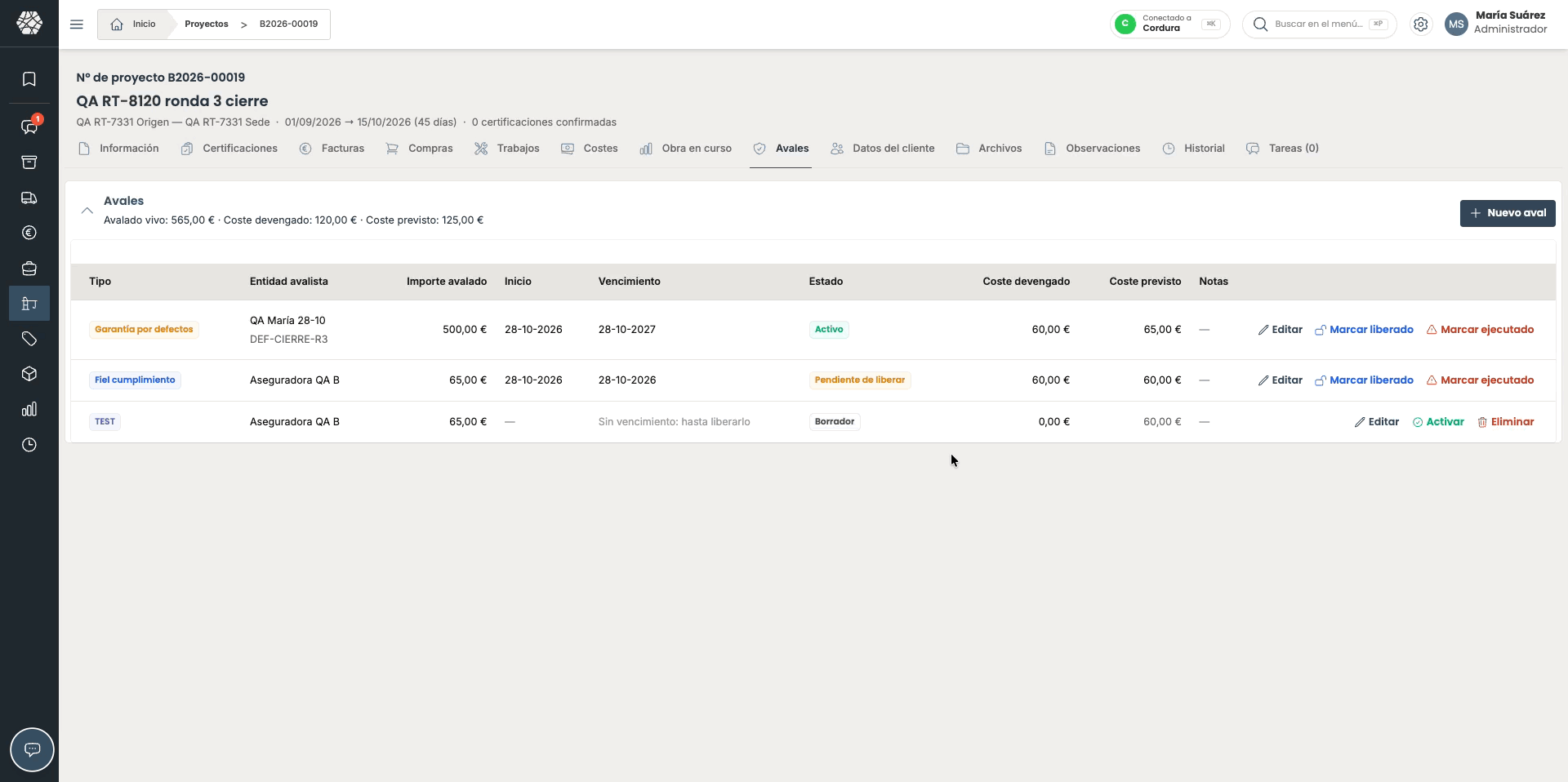The image size is (1568, 782).
Task: Click the clock sidebar icon
Action: coord(29,445)
